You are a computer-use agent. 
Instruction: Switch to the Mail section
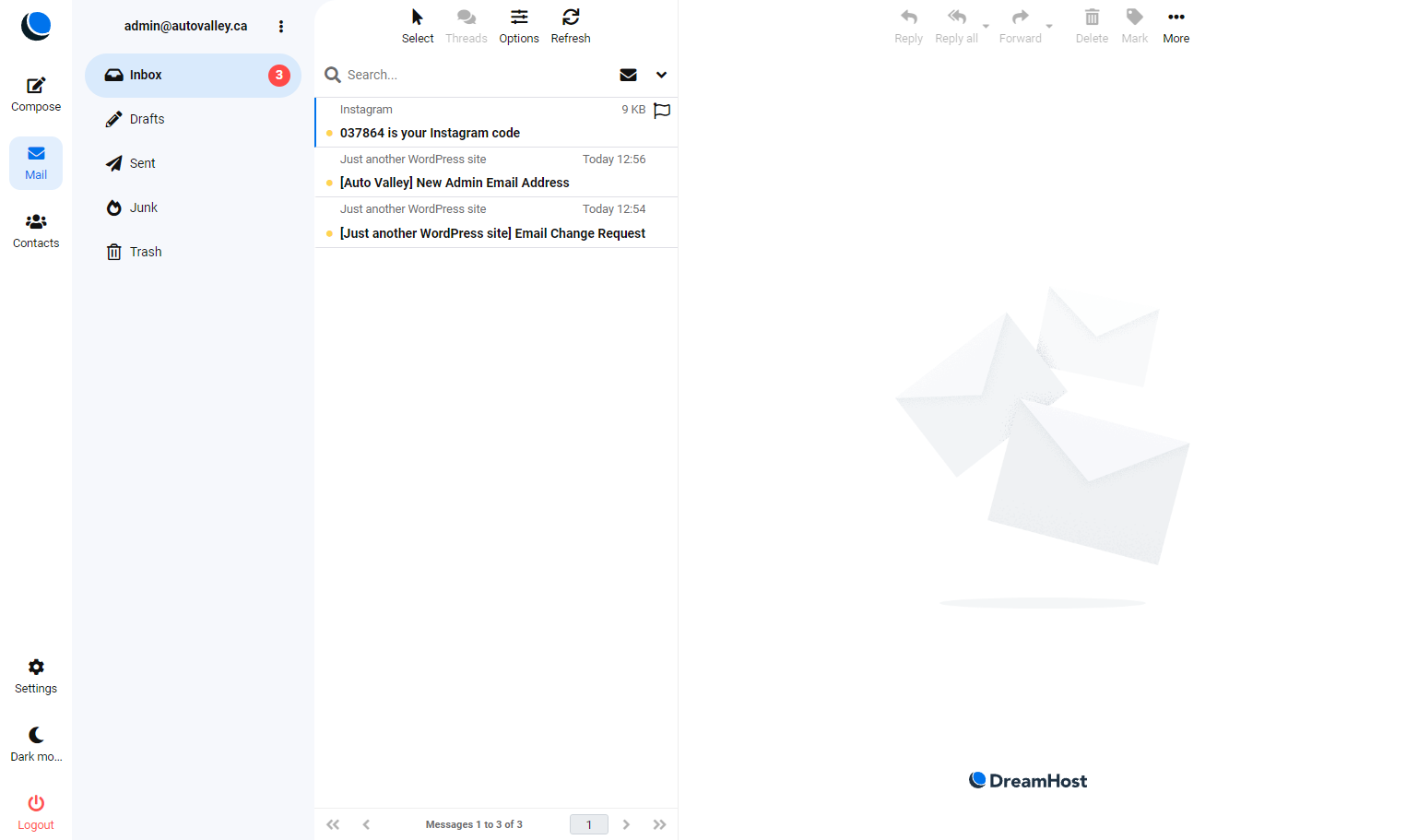pyautogui.click(x=36, y=163)
